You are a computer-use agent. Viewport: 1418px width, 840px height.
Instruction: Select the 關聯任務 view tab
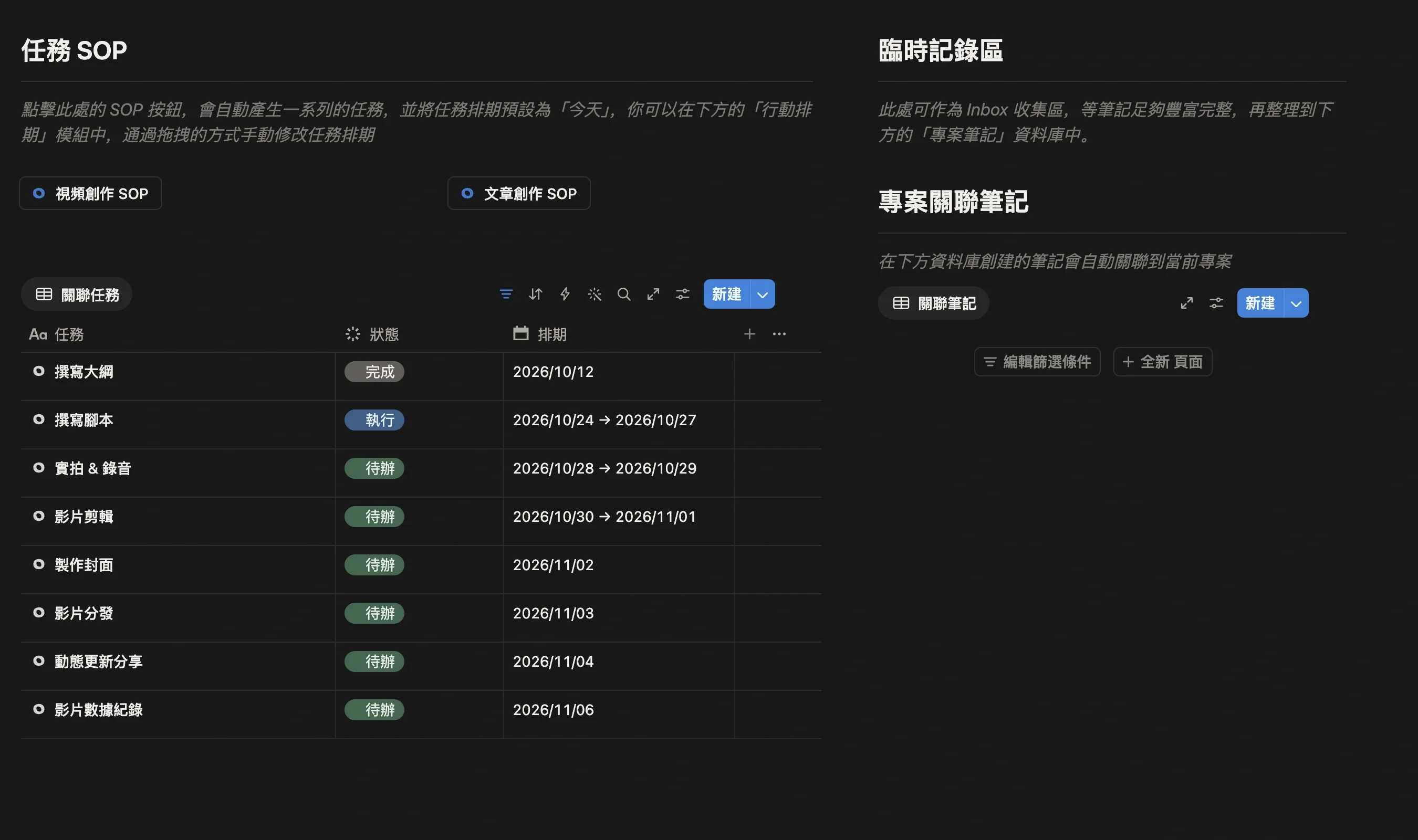click(x=77, y=295)
